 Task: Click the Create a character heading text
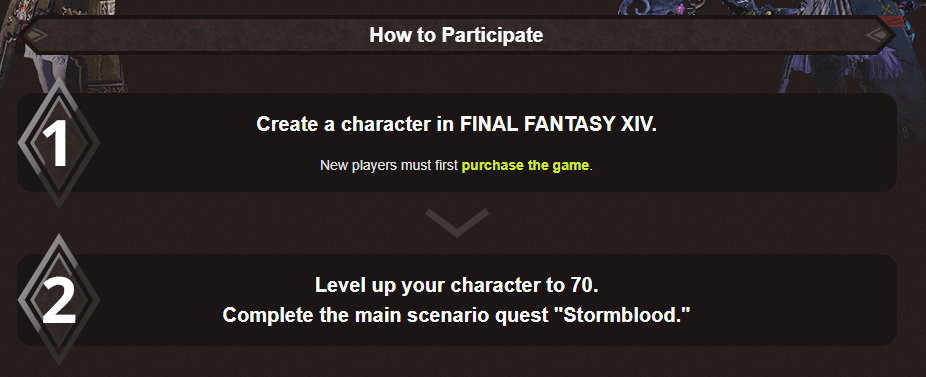point(457,125)
